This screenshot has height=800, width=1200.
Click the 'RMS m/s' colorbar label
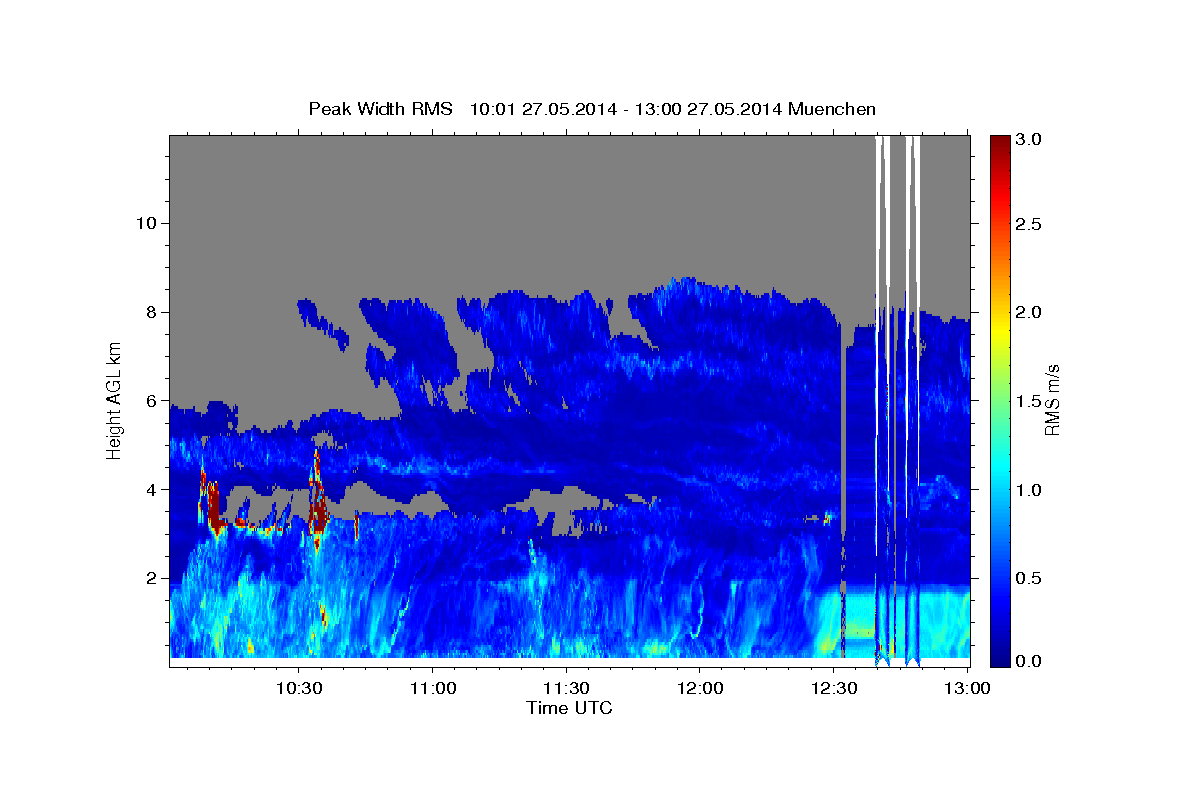pos(1051,400)
